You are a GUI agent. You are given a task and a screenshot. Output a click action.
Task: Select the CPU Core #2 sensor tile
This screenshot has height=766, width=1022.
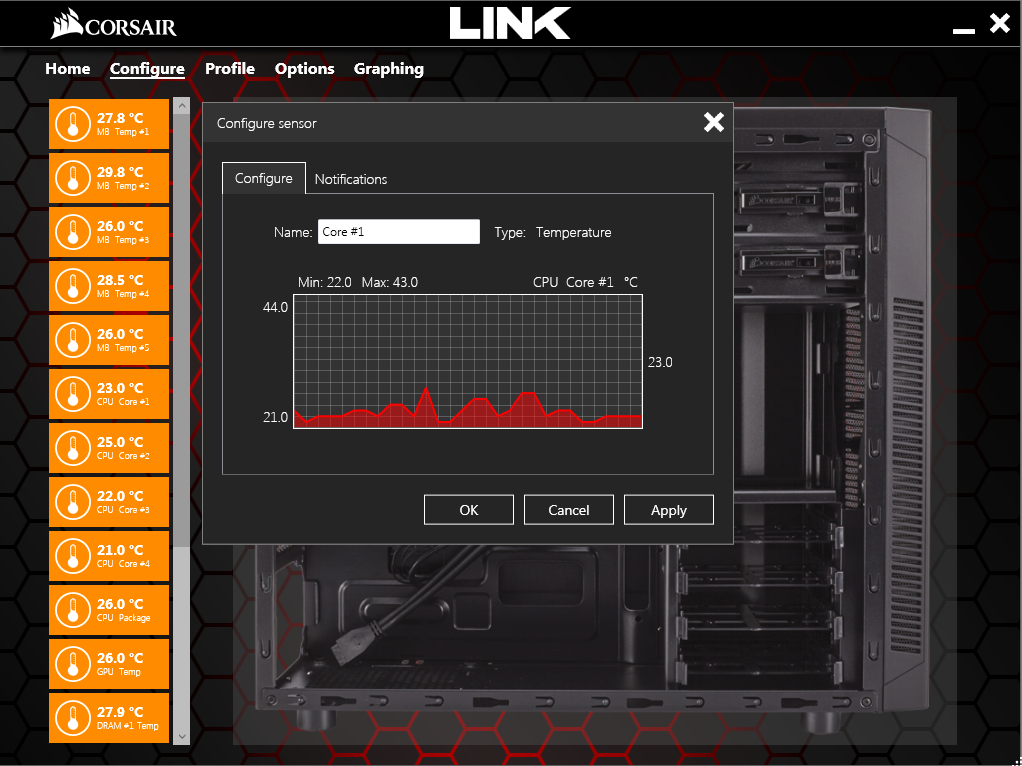[109, 449]
